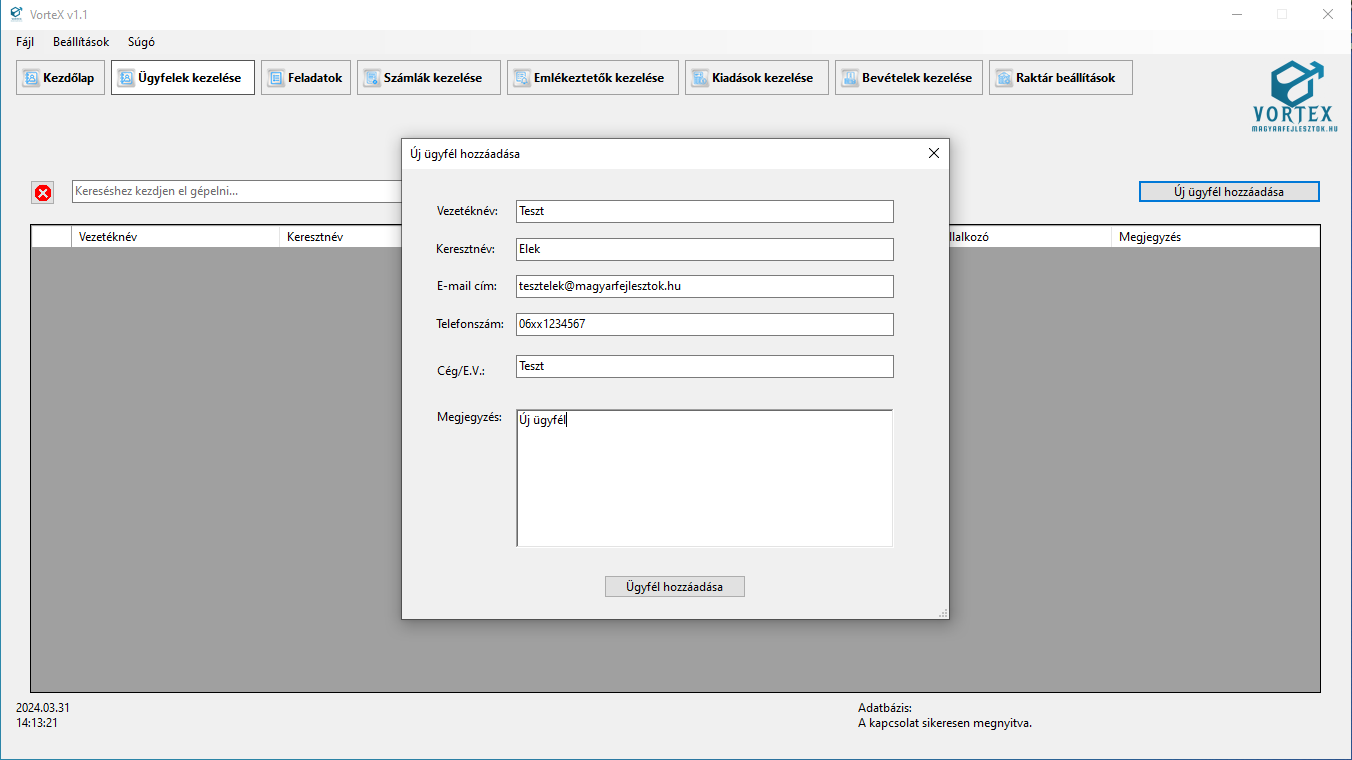The height and width of the screenshot is (760, 1352).
Task: Open the Beállítások menu
Action: click(81, 42)
